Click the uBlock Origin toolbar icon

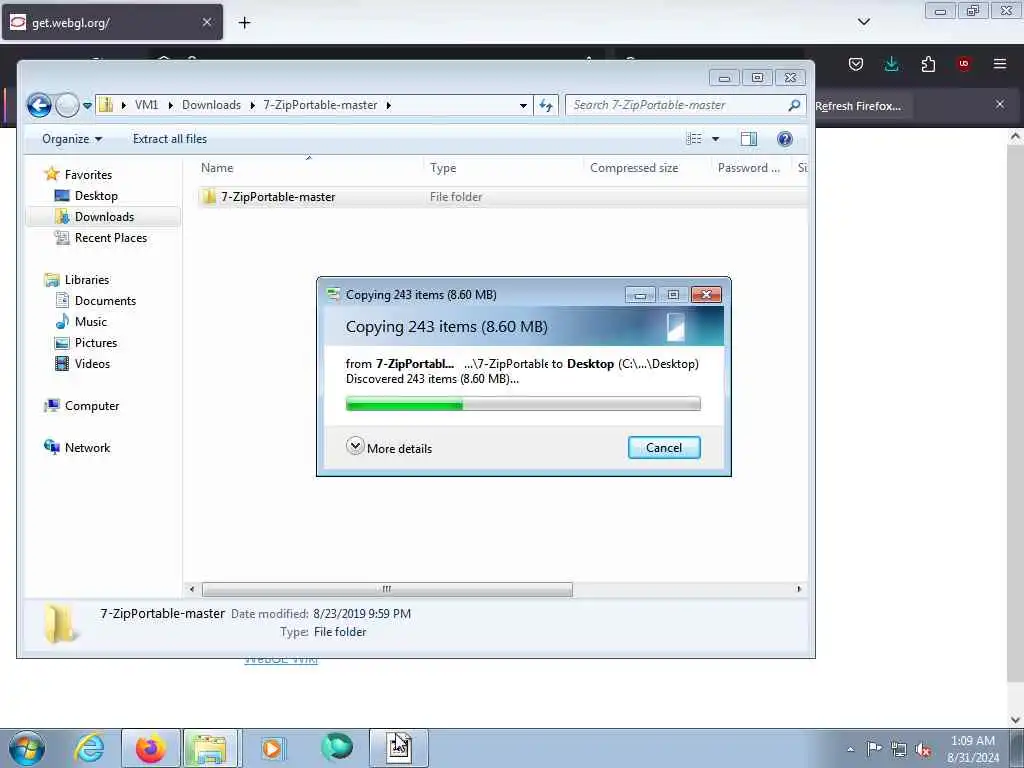click(964, 64)
